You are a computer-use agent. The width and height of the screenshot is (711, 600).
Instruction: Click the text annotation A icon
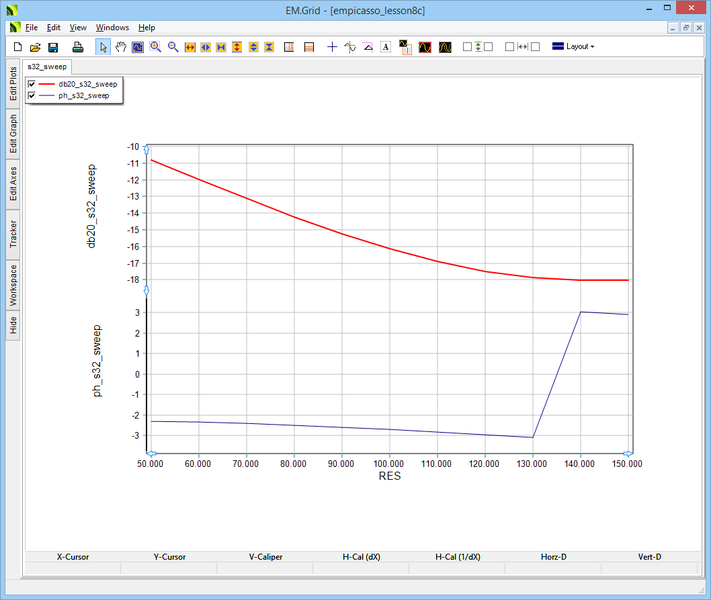pyautogui.click(x=385, y=47)
